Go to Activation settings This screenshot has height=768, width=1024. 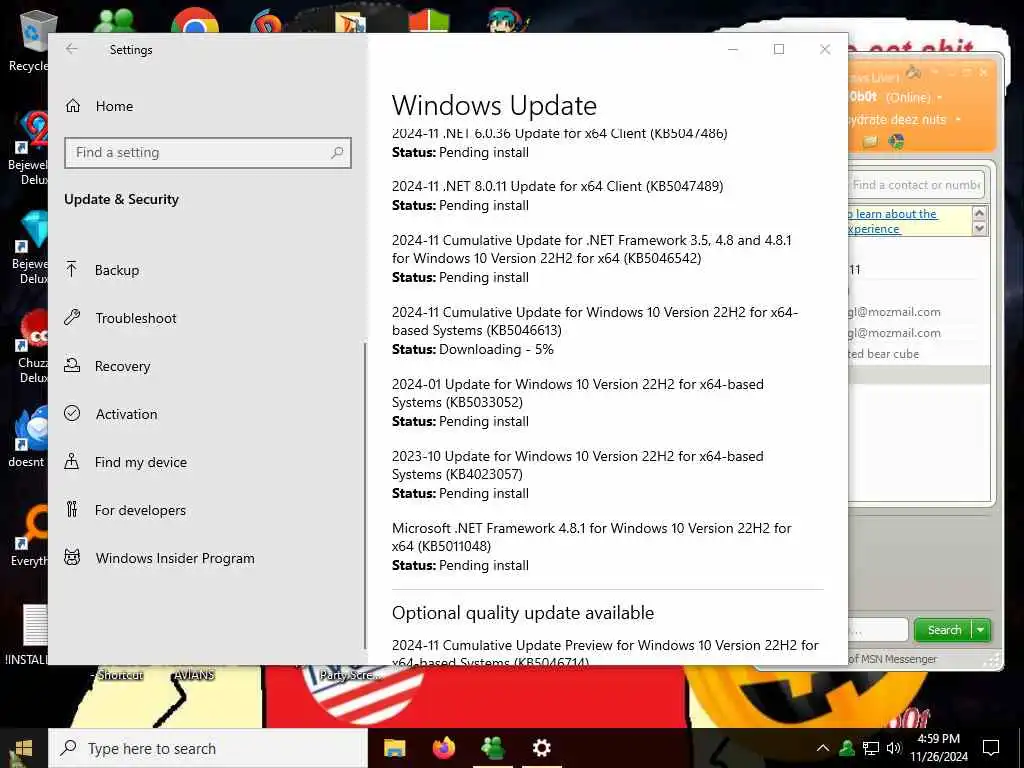click(111, 414)
